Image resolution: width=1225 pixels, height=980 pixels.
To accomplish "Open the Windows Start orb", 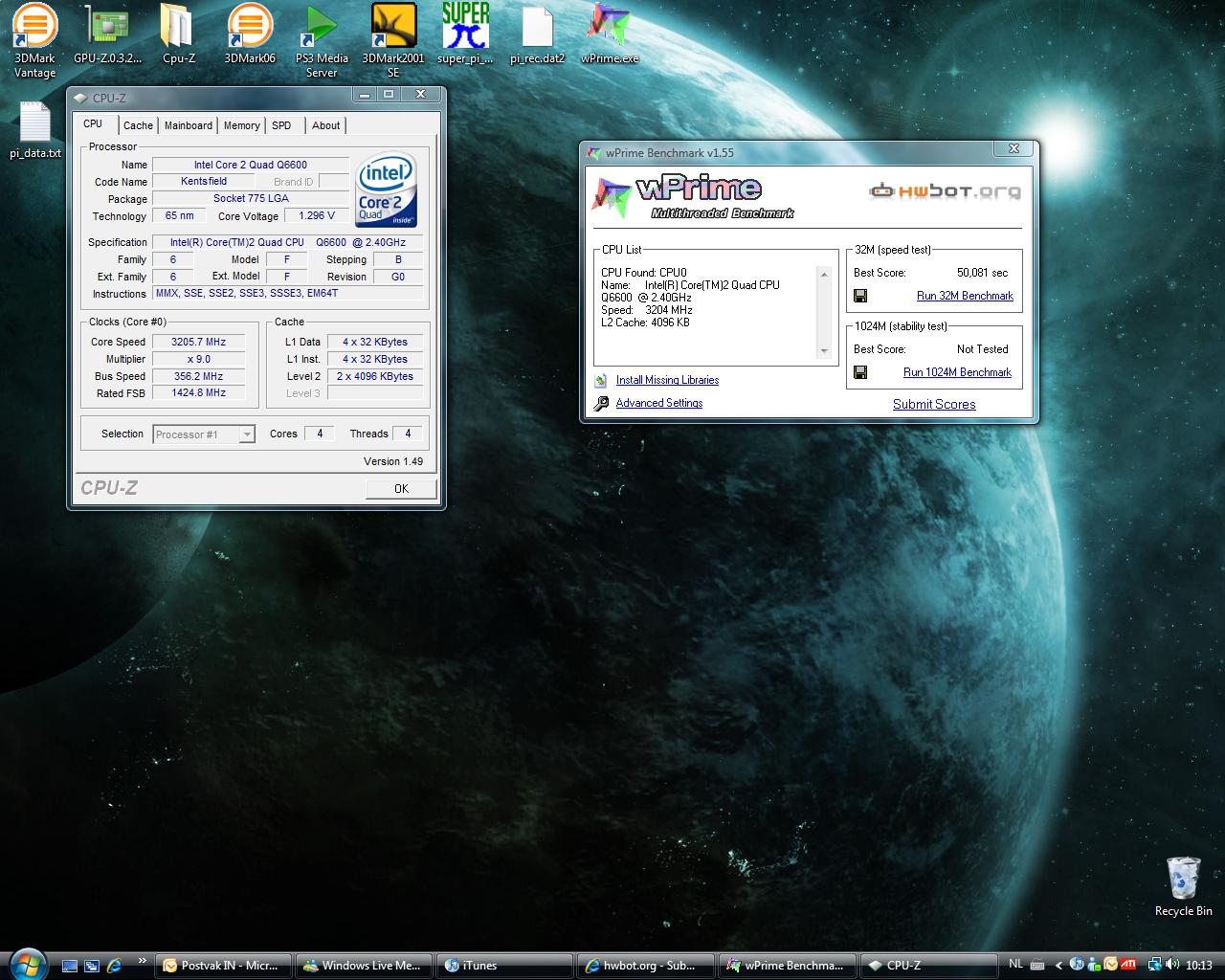I will 26,963.
